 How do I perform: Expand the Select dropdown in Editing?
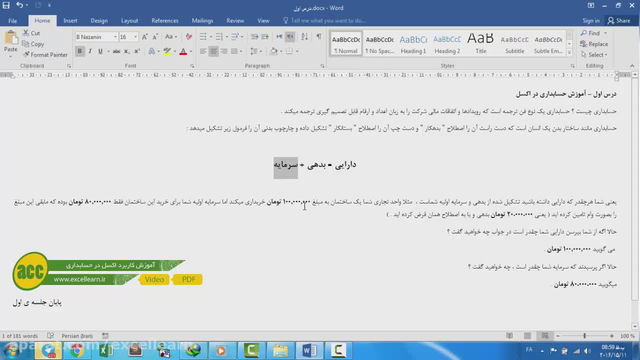(x=594, y=54)
